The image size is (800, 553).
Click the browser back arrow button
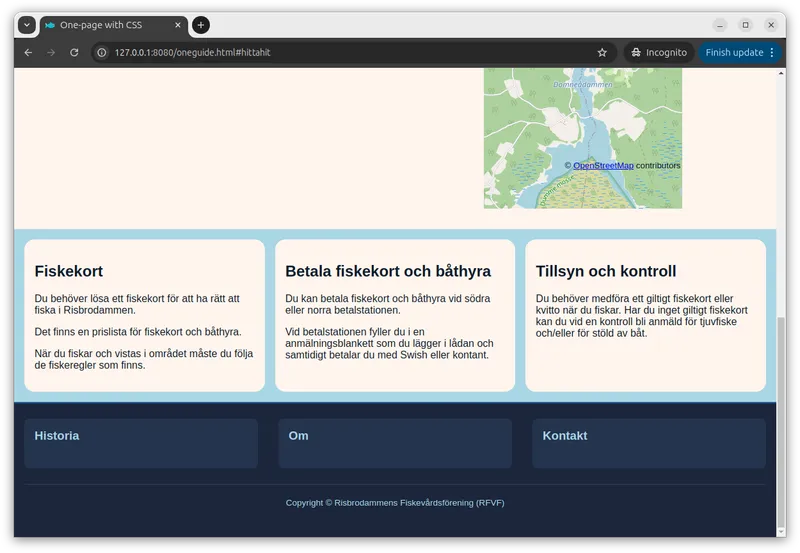(28, 52)
